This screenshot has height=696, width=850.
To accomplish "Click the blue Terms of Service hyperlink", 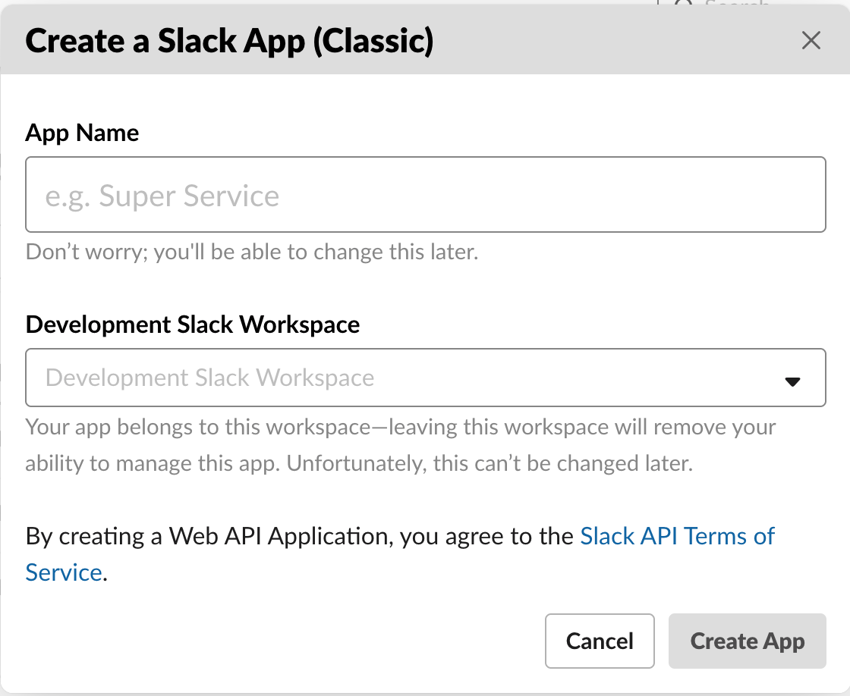I will (677, 536).
